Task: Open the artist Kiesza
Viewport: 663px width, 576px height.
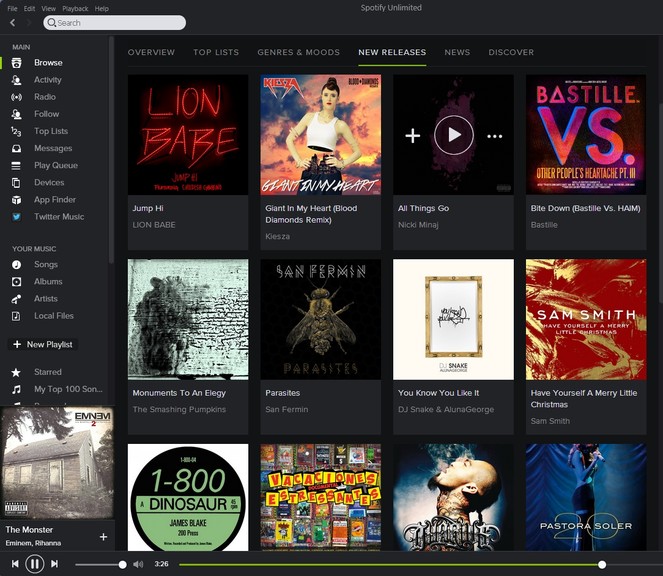Action: [277, 236]
